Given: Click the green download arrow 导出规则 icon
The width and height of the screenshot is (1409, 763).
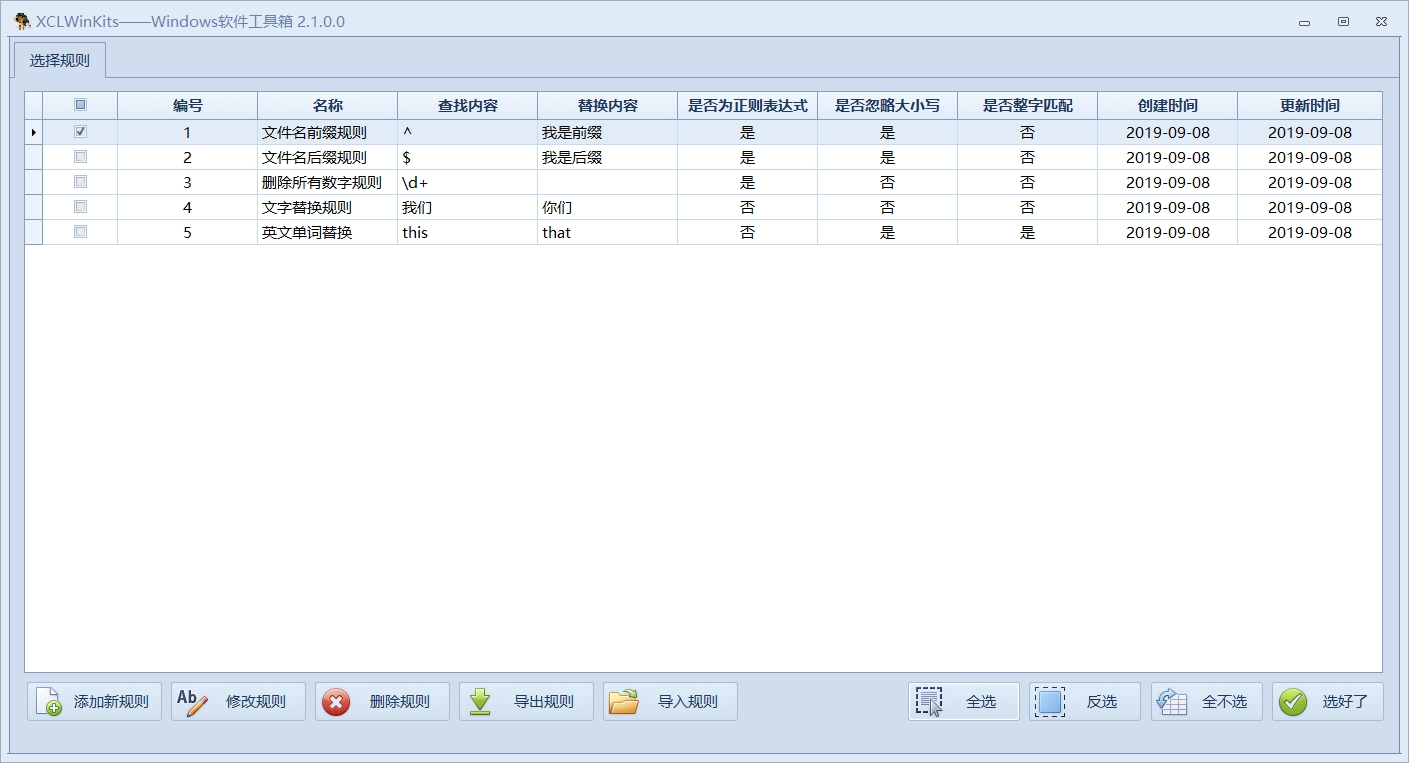Looking at the screenshot, I should click(x=480, y=702).
